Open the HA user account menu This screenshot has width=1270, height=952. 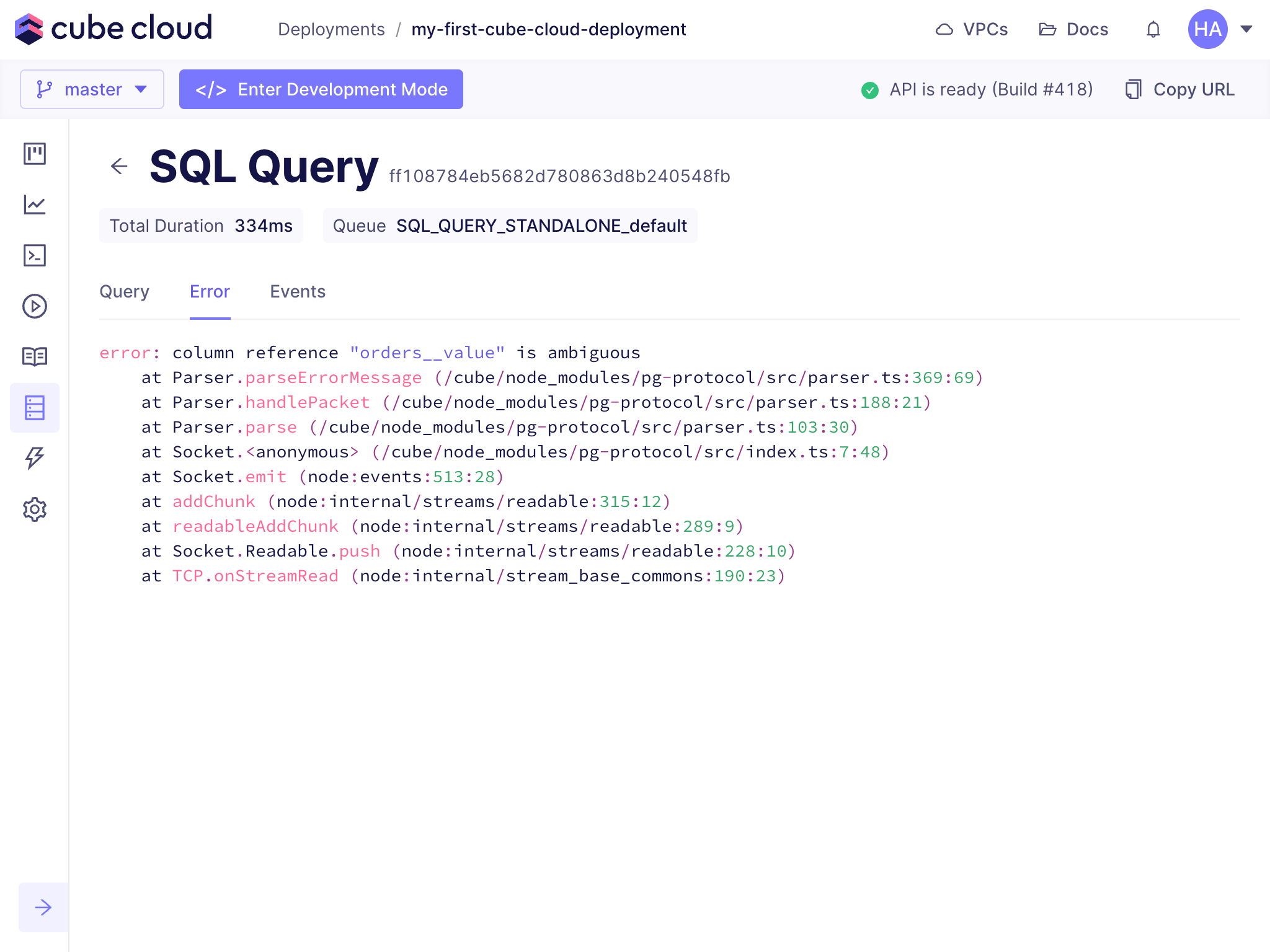point(1220,29)
